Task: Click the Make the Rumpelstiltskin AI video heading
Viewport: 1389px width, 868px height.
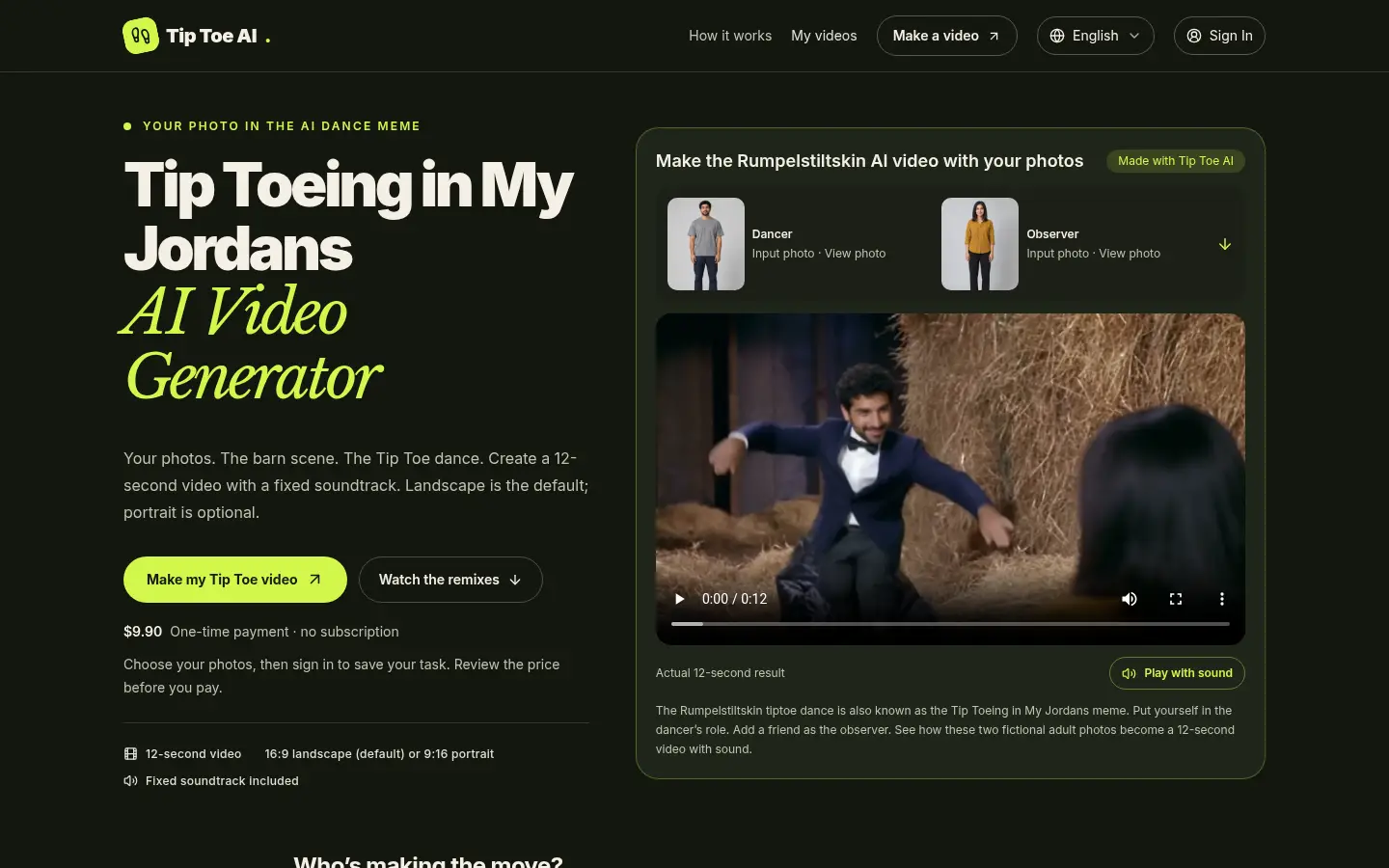Action: click(x=870, y=161)
